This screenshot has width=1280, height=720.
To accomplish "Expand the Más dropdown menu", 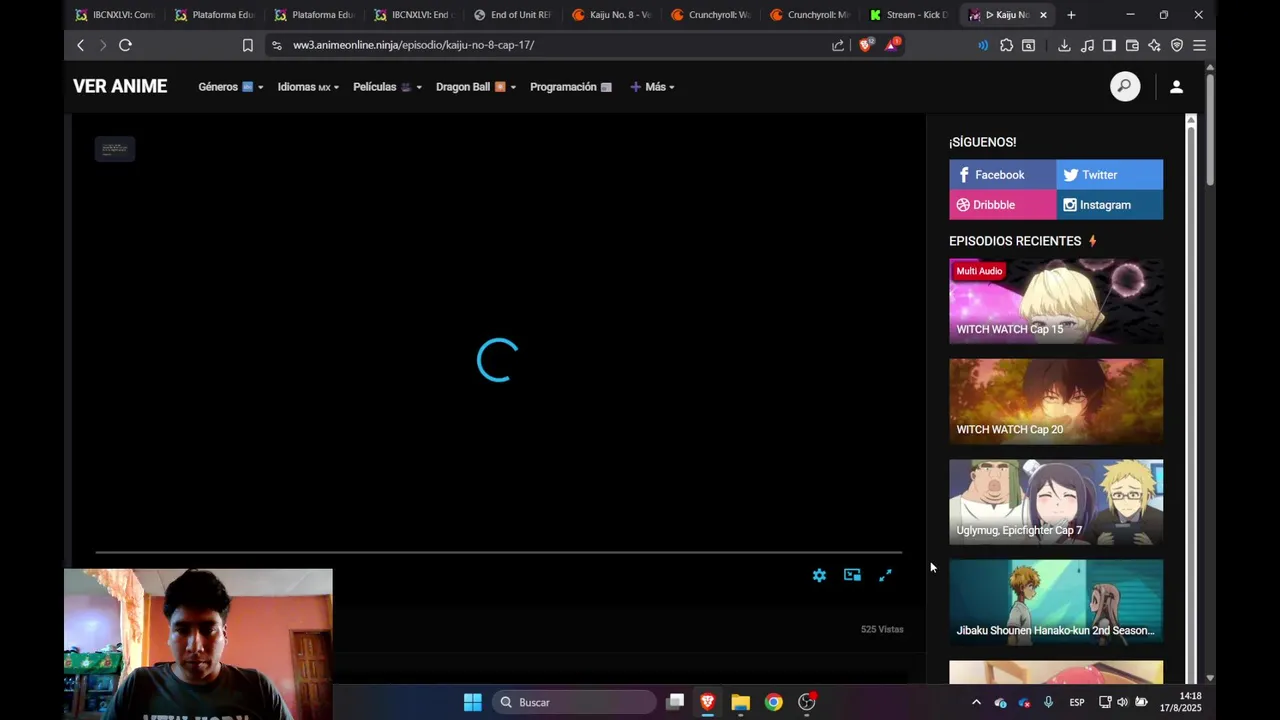I will pyautogui.click(x=652, y=87).
